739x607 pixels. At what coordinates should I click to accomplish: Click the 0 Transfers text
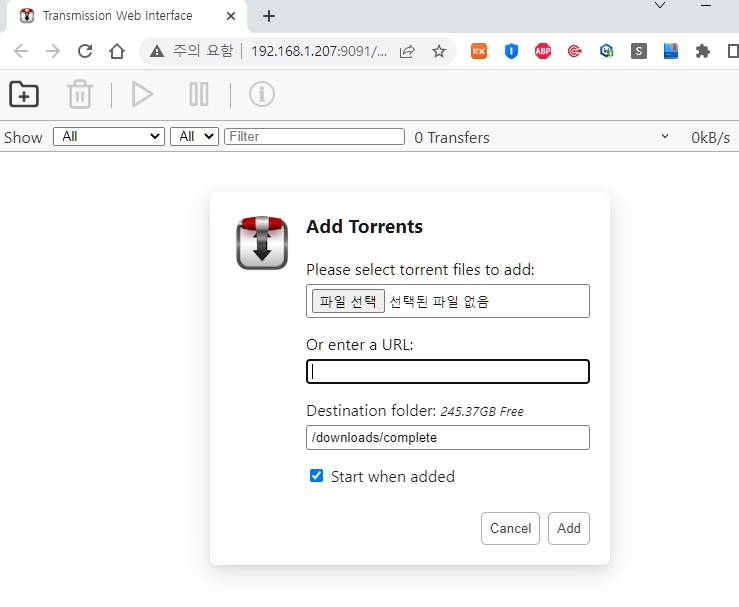click(x=452, y=138)
